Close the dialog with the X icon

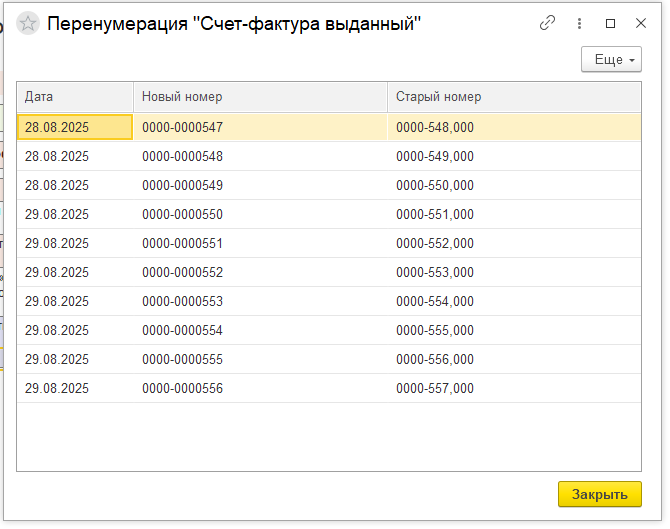642,23
